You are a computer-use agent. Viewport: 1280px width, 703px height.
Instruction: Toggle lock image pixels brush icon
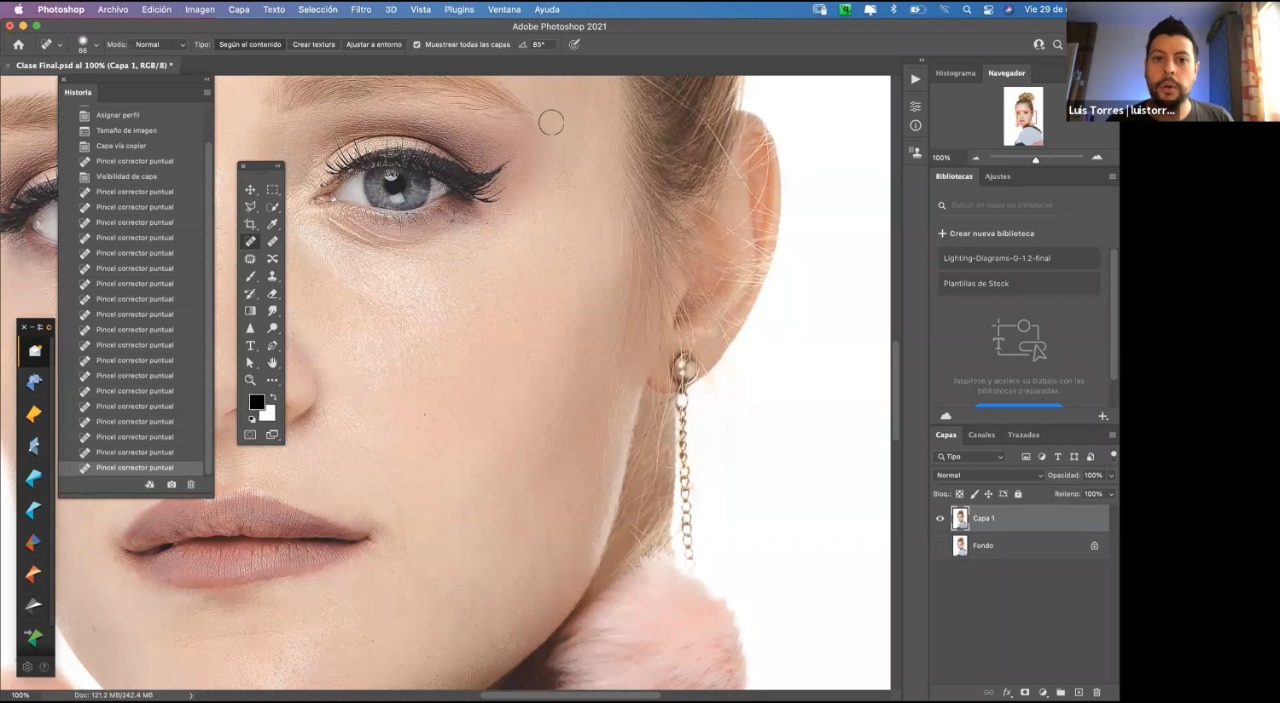point(974,494)
